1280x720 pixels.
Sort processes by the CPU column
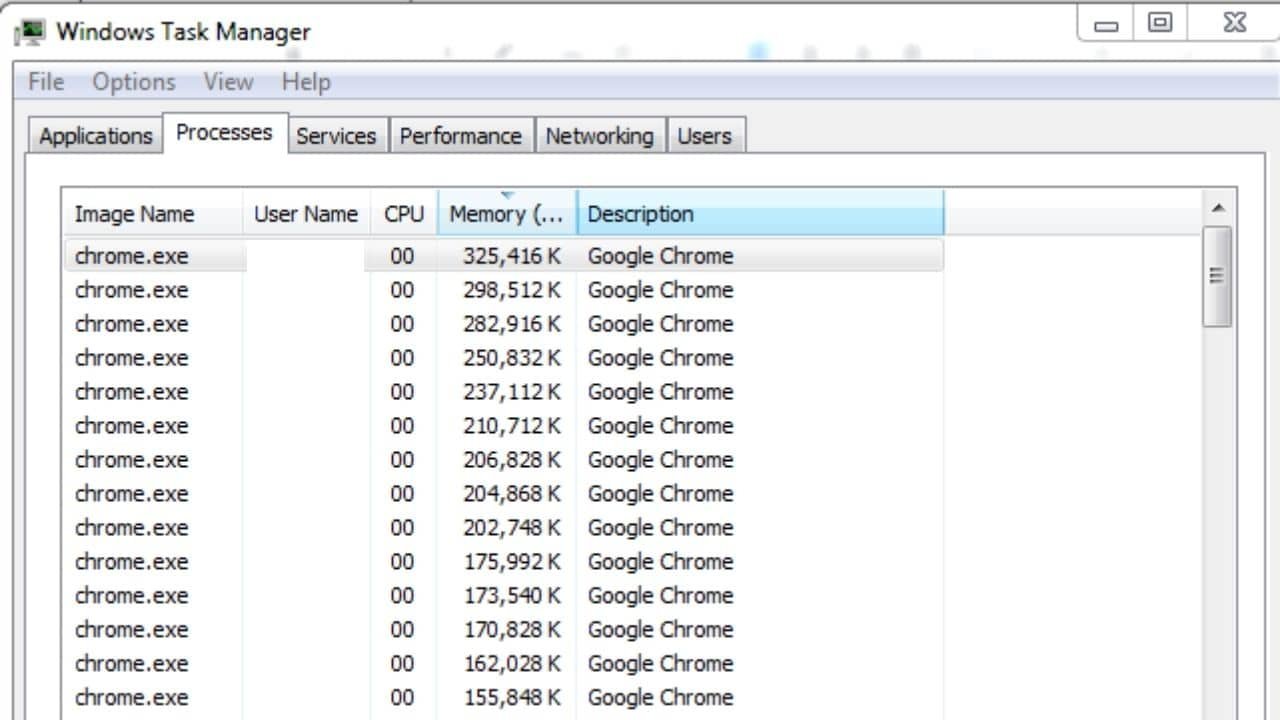tap(404, 213)
